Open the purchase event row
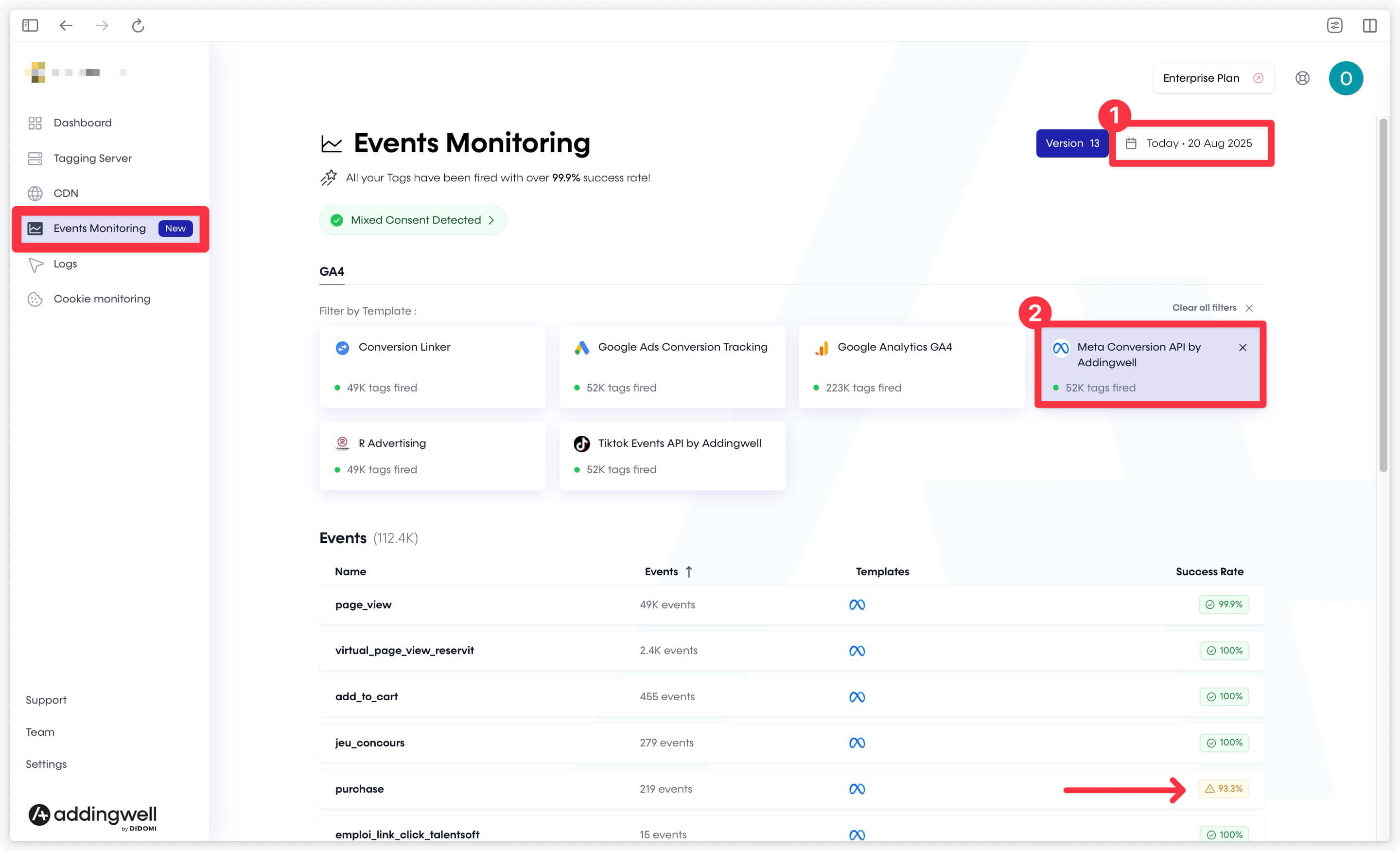 791,788
